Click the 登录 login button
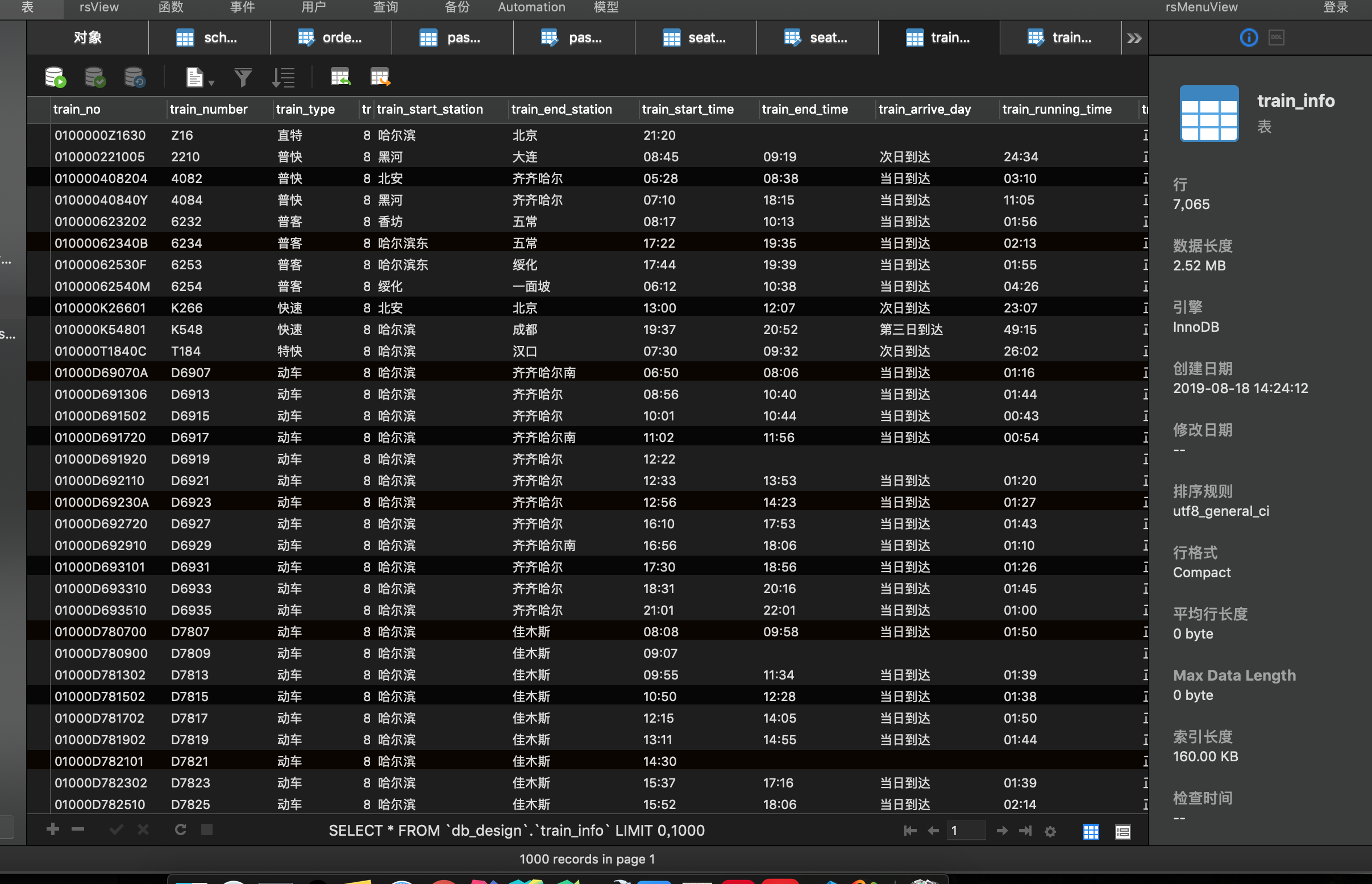 (x=1335, y=7)
